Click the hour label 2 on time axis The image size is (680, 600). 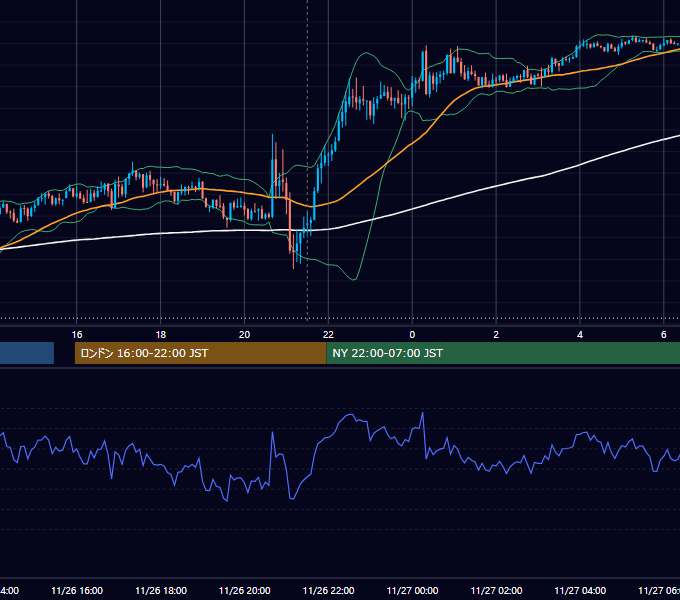pos(496,335)
